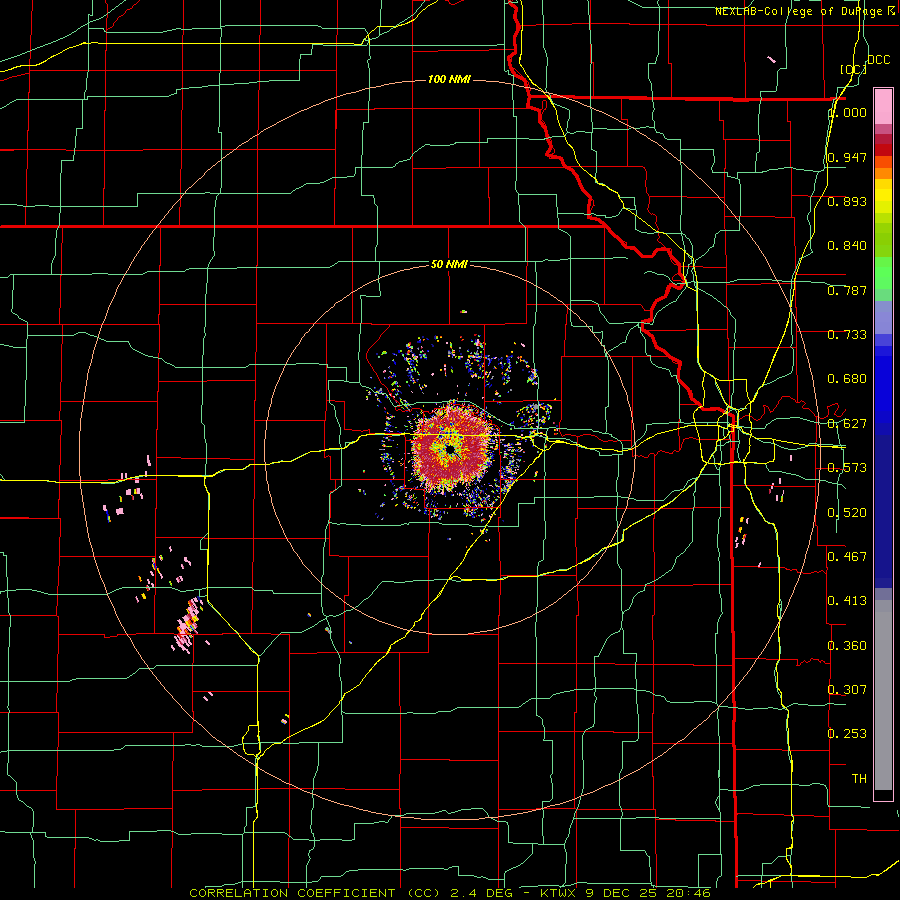This screenshot has height=900, width=900.
Task: Click the KTWX radar site center hole
Action: [x=451, y=448]
